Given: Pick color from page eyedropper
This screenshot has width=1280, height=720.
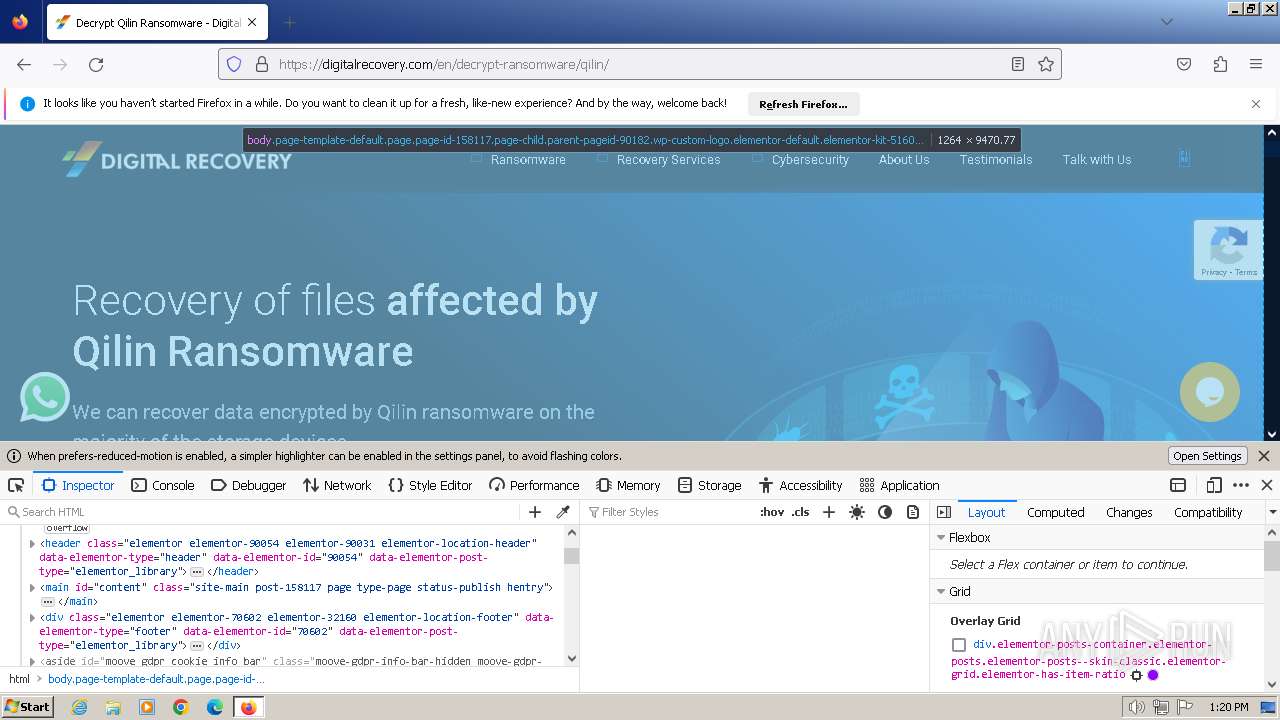Looking at the screenshot, I should pyautogui.click(x=563, y=512).
